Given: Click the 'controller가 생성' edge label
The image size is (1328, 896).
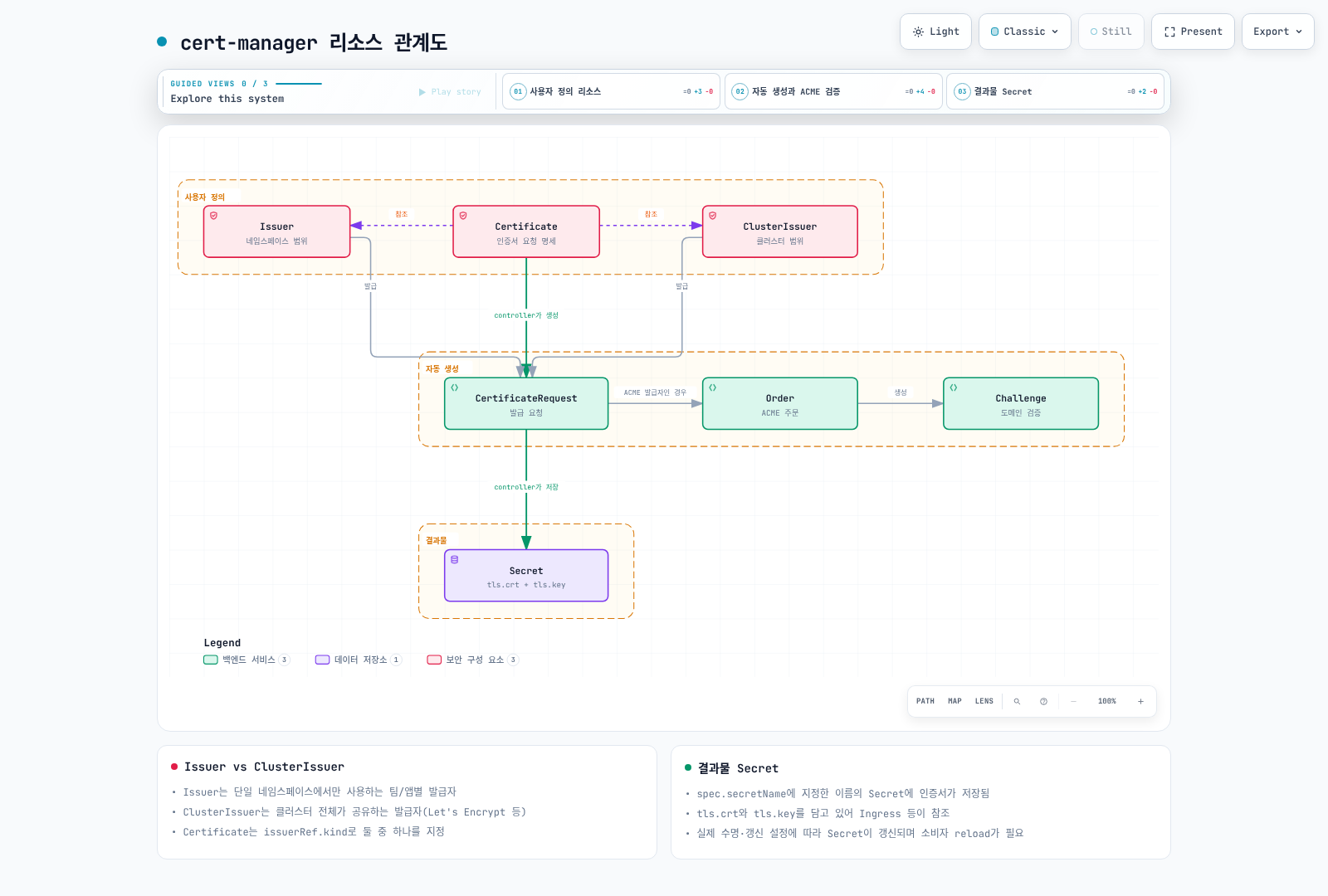Looking at the screenshot, I should (x=526, y=315).
